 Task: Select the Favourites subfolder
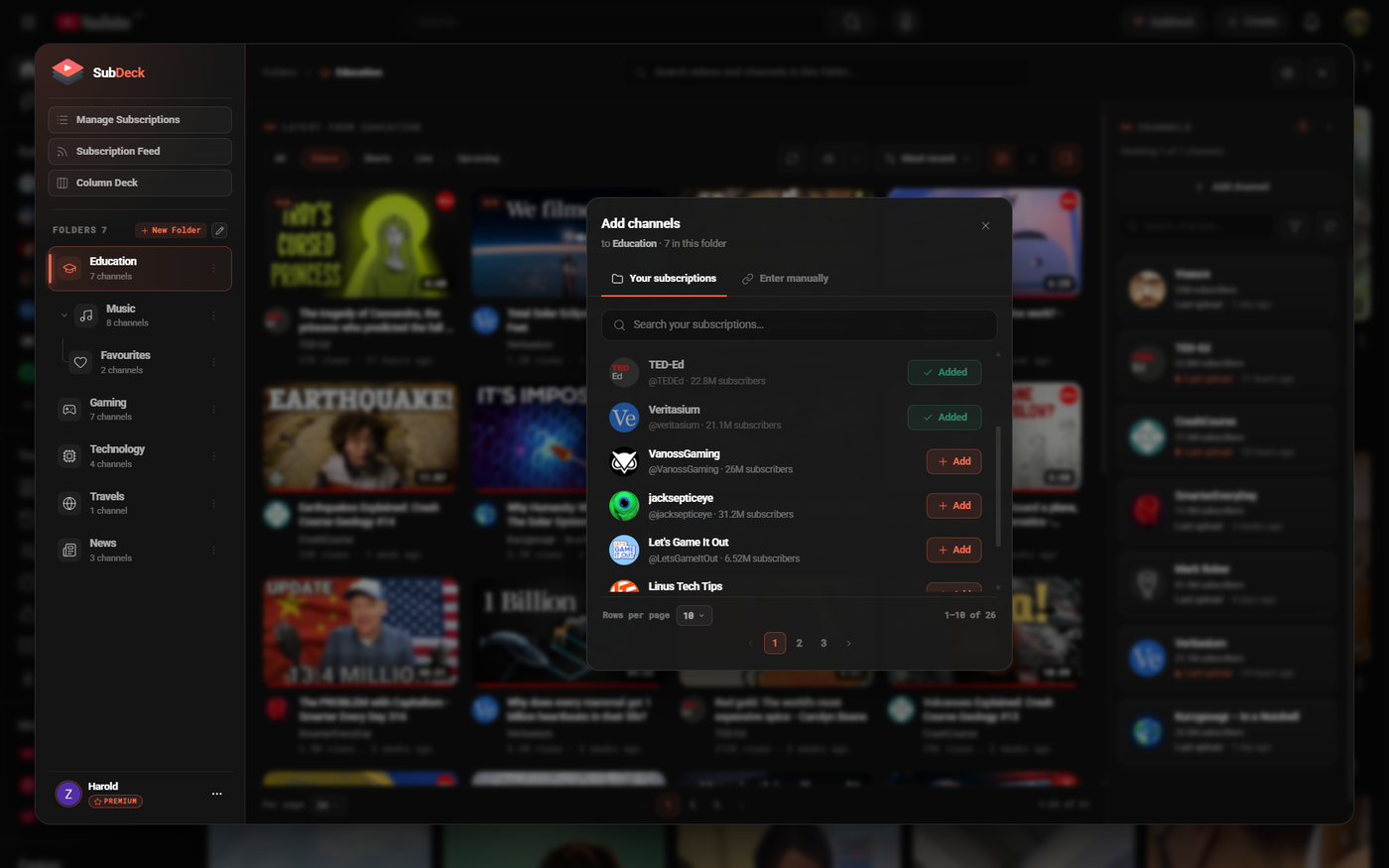[146, 362]
